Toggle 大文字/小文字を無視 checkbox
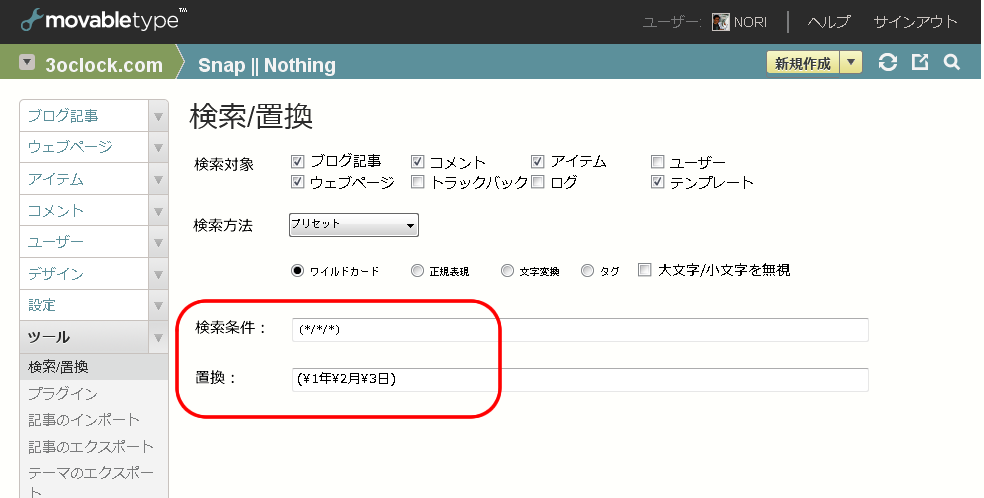 tap(645, 270)
